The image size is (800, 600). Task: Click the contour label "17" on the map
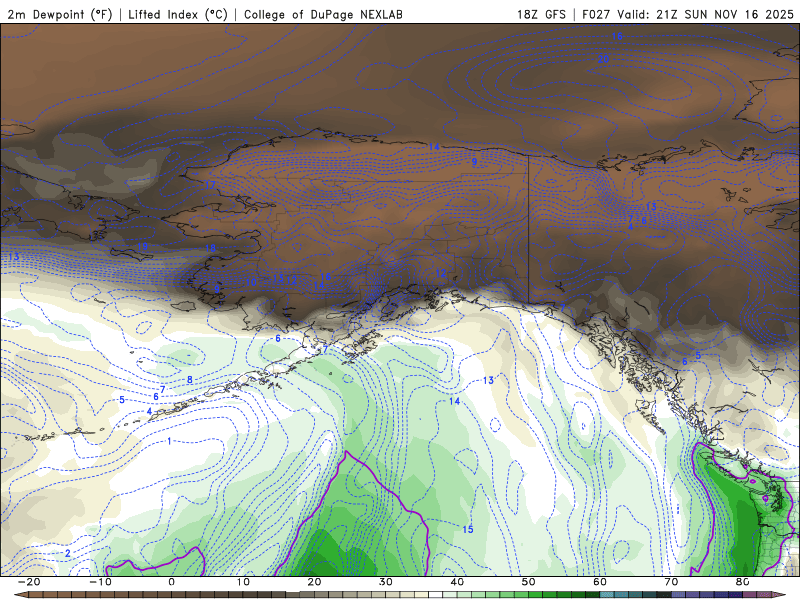[x=211, y=185]
